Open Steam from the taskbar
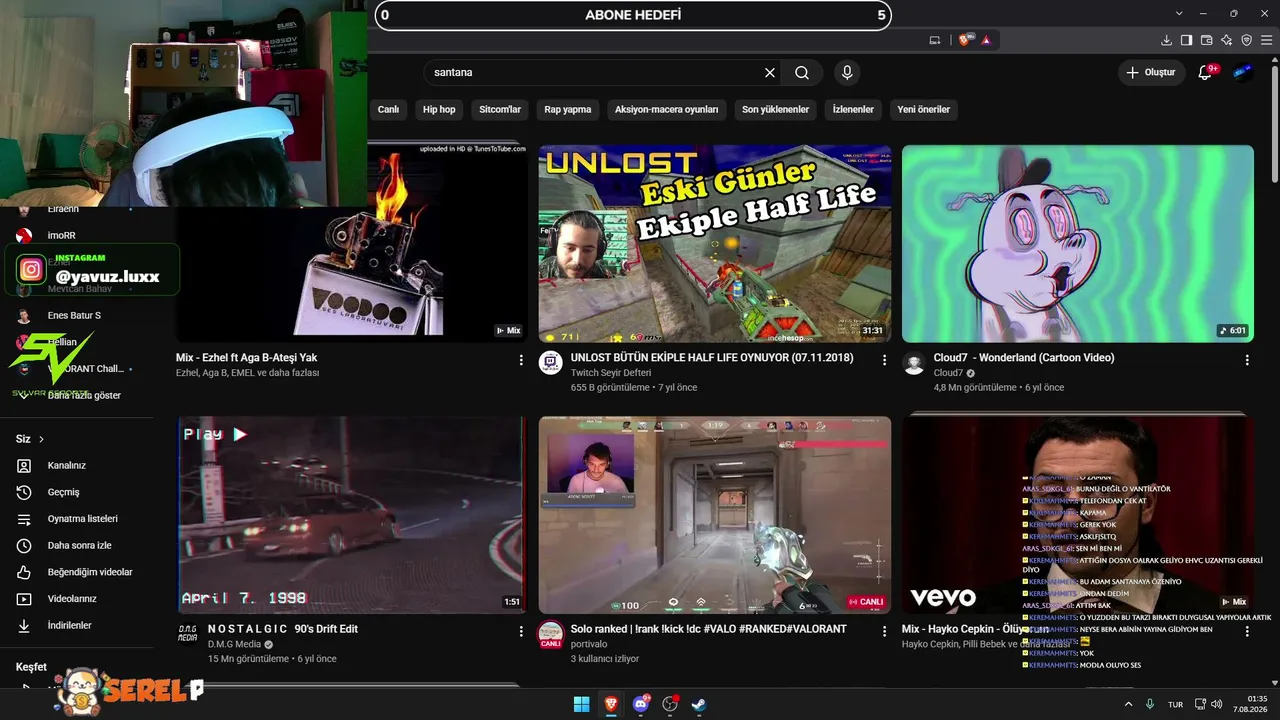 (699, 704)
